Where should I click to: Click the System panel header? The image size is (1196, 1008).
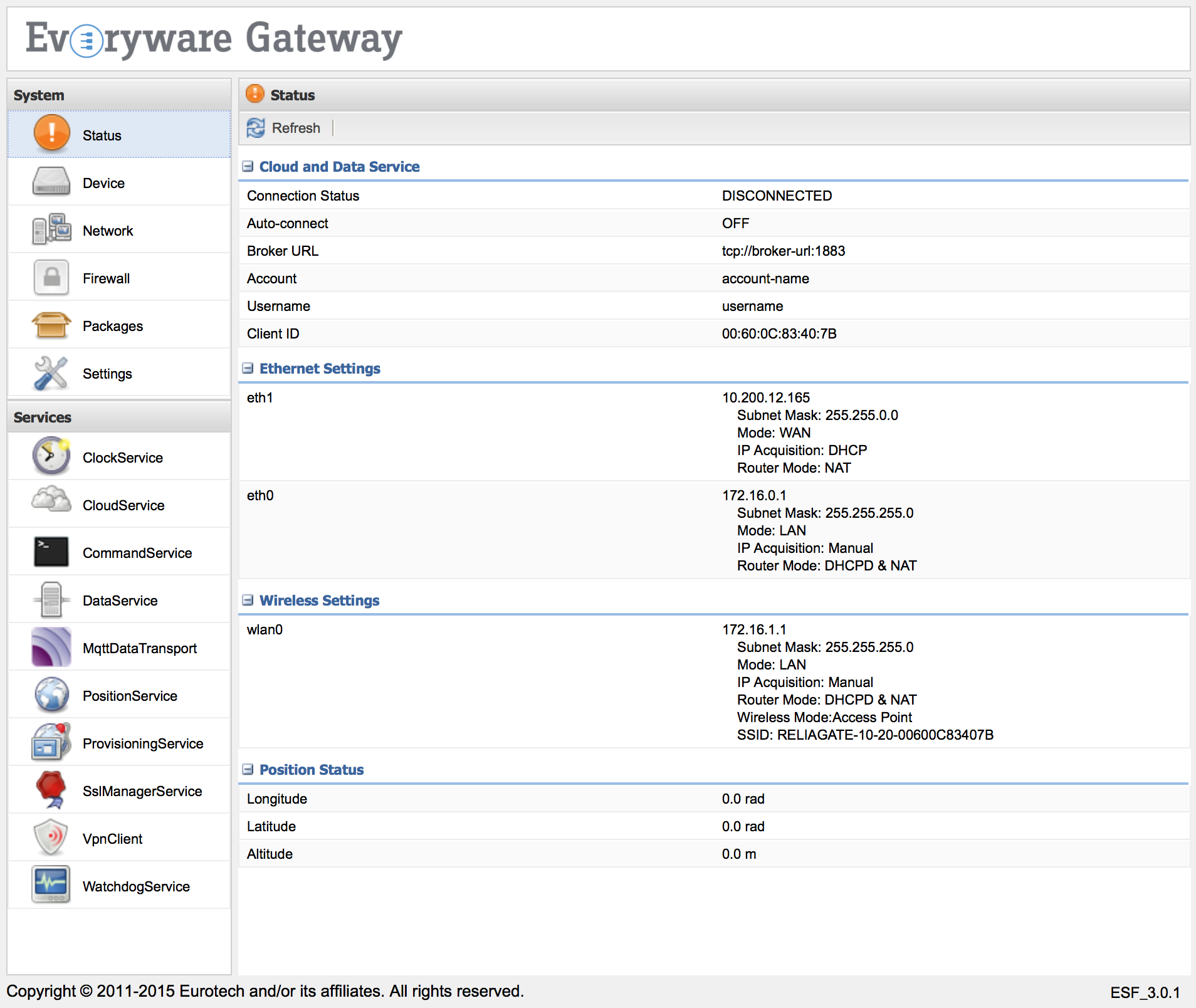pos(119,95)
